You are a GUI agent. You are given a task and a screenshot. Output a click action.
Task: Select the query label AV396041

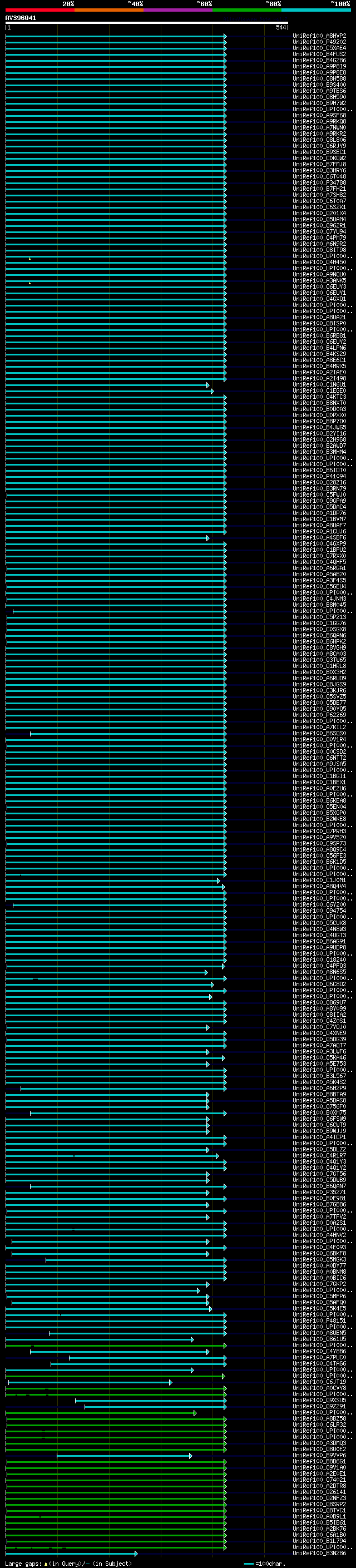(21, 18)
